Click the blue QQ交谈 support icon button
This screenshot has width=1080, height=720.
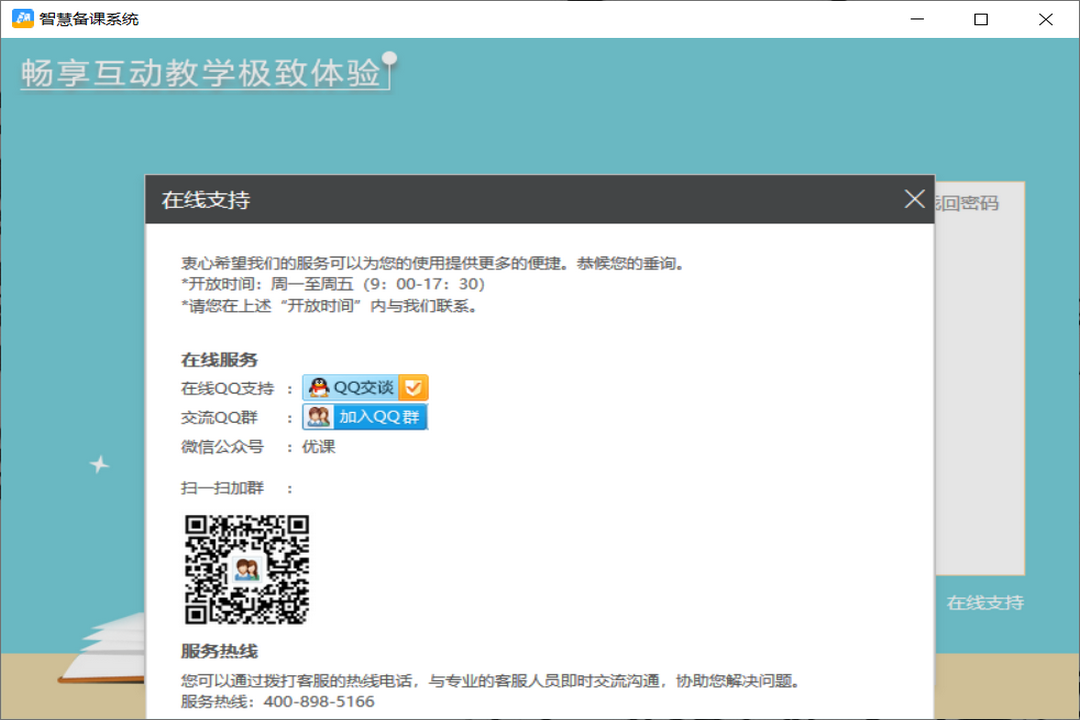click(362, 387)
